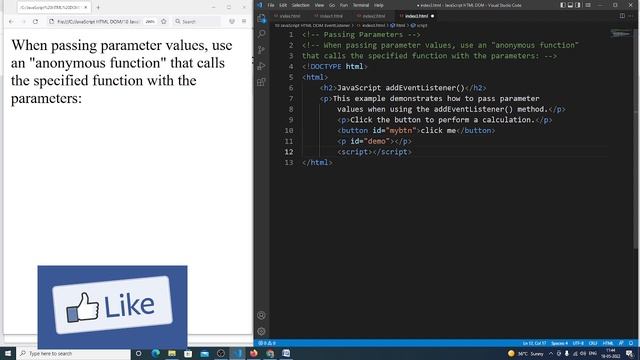This screenshot has height=360, width=640.
Task: Toggle the bottom panel layout icon
Action: coord(570,5)
